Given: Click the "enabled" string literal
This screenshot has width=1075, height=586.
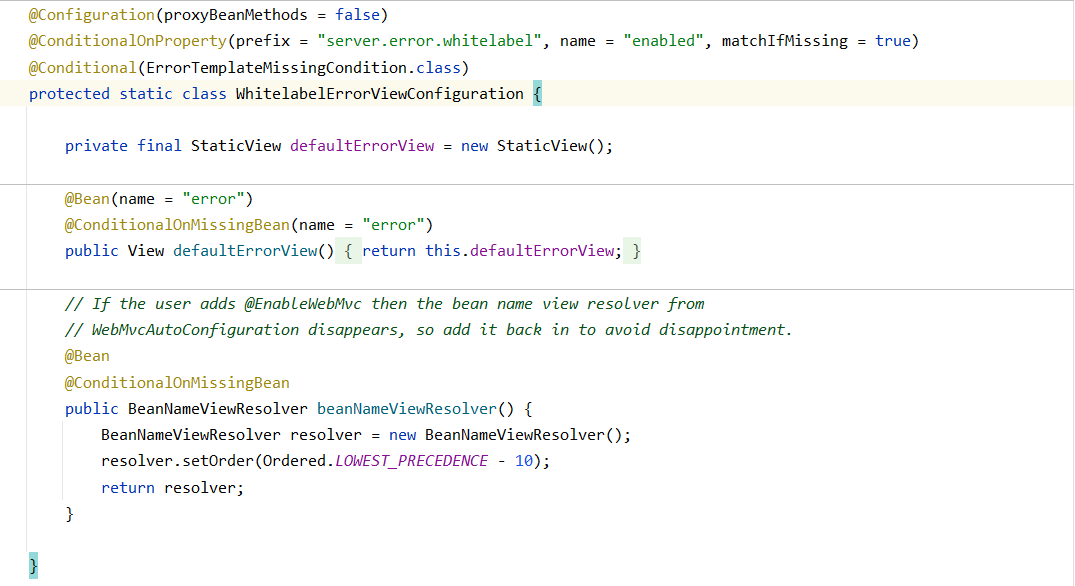Looking at the screenshot, I should pyautogui.click(x=663, y=41).
